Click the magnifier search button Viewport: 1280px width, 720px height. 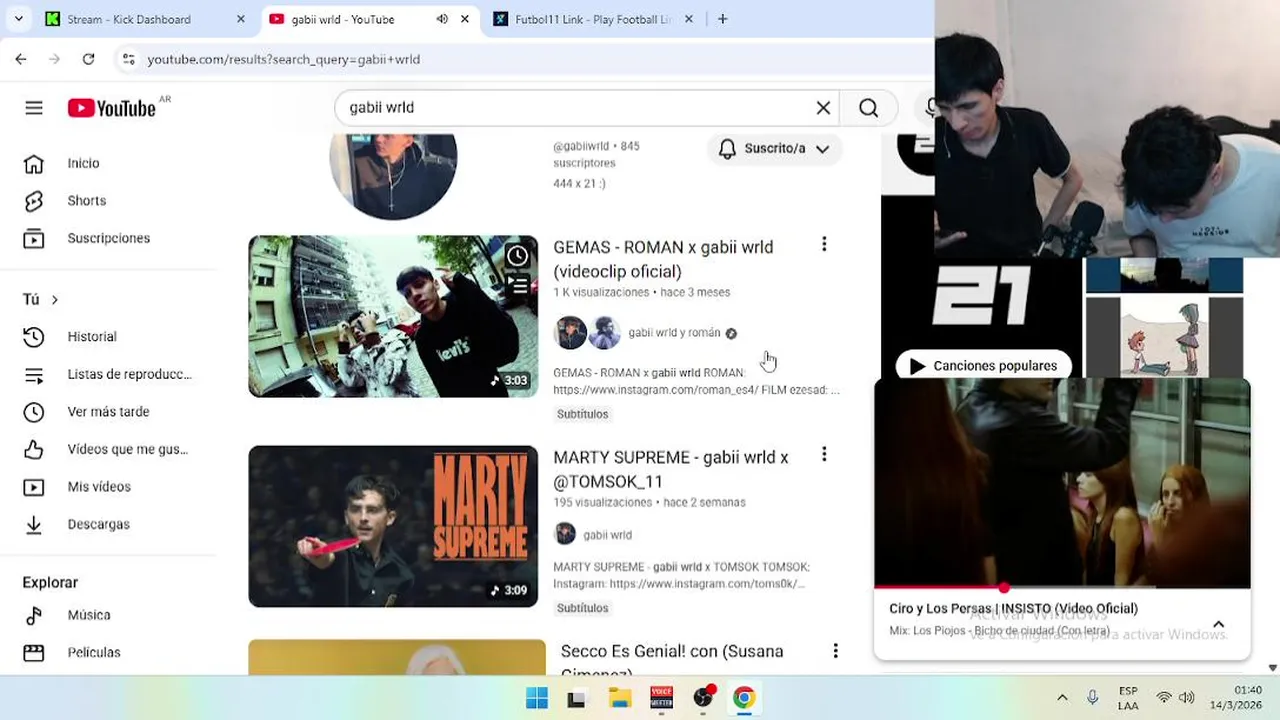click(868, 108)
